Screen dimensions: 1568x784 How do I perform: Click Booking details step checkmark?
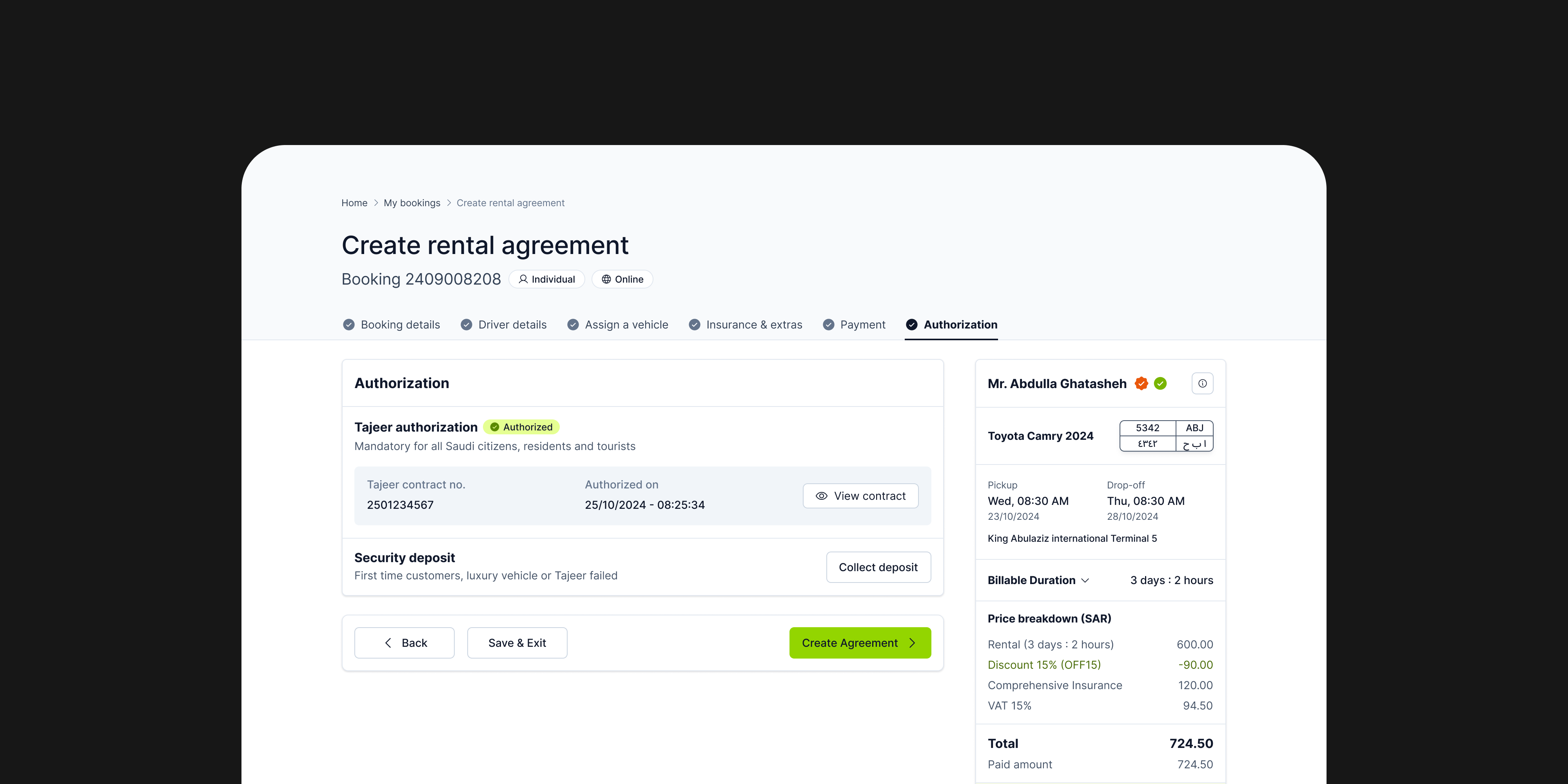pos(349,325)
